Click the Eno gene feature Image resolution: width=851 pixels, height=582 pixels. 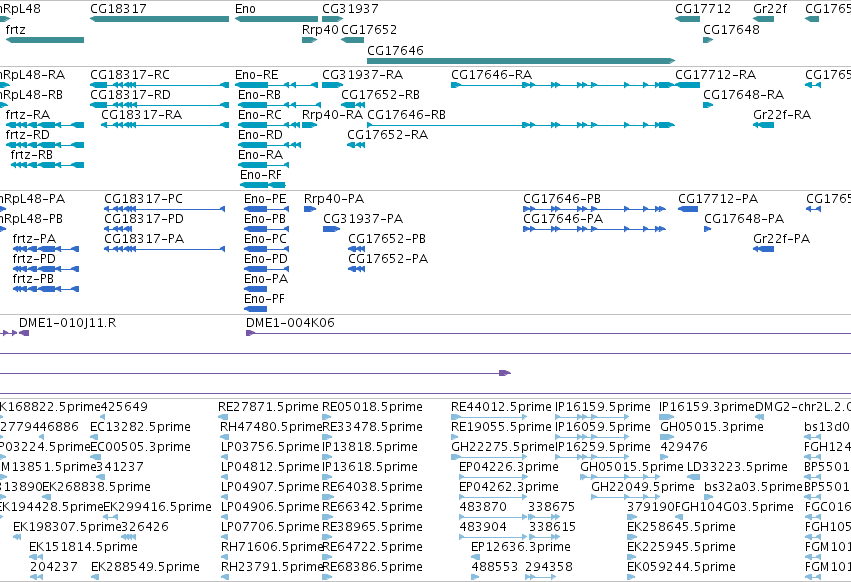pyautogui.click(x=276, y=19)
